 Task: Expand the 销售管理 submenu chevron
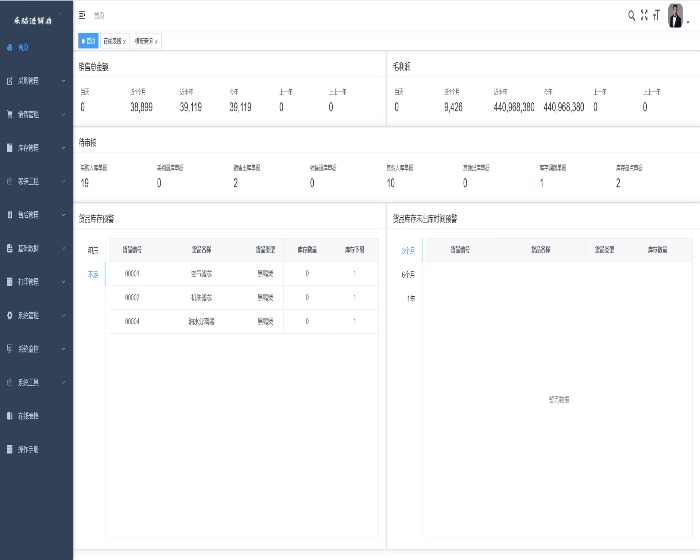tap(63, 114)
